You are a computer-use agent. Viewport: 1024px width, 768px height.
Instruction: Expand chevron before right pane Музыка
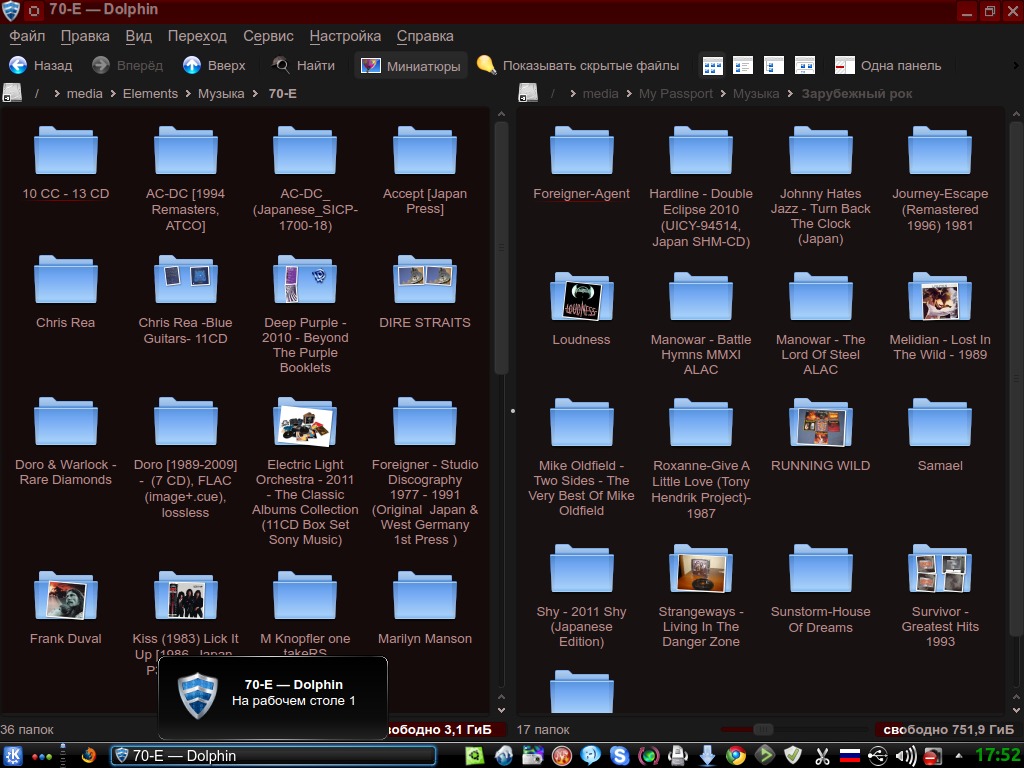click(x=723, y=93)
